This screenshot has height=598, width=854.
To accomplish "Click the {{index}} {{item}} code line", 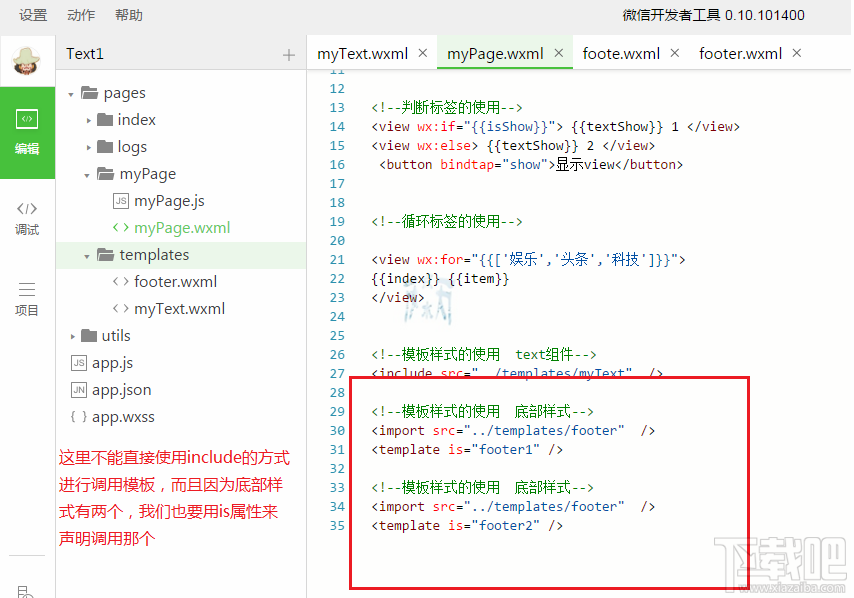I will [440, 278].
